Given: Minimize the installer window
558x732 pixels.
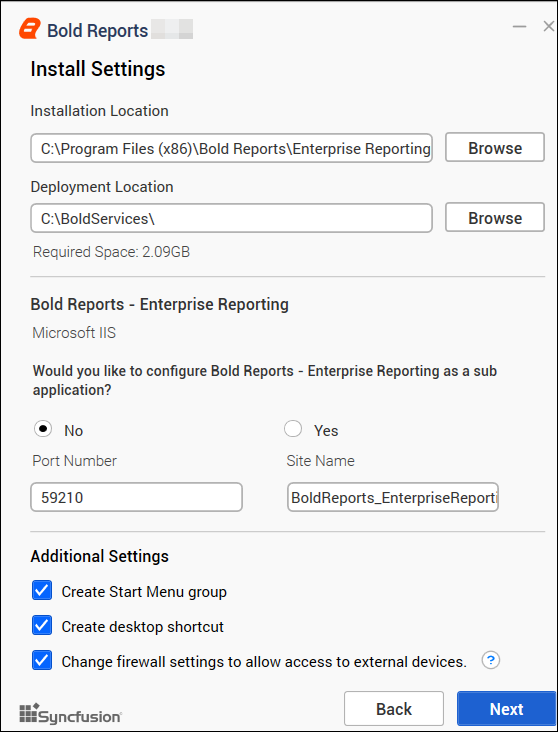Looking at the screenshot, I should (519, 27).
